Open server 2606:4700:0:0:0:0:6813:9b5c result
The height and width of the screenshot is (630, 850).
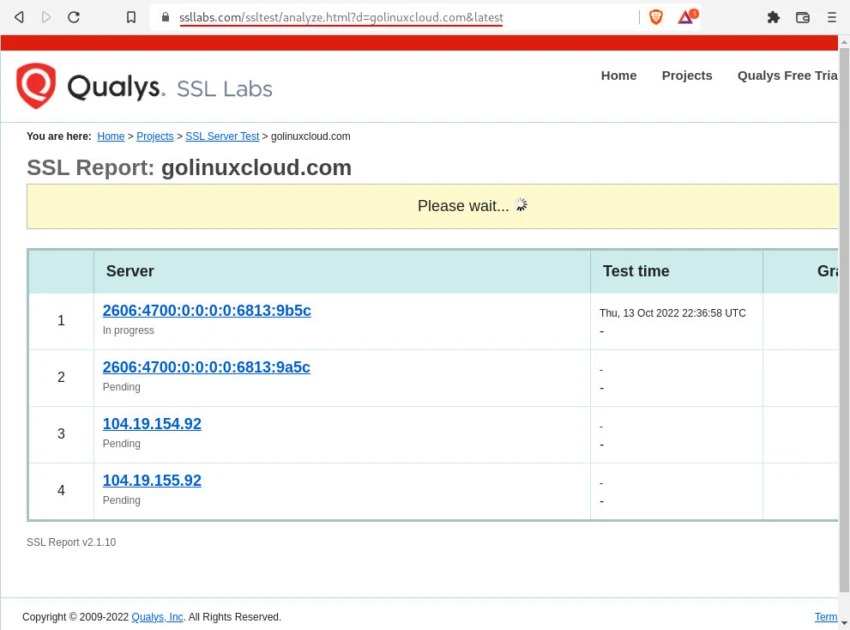pyautogui.click(x=206, y=311)
